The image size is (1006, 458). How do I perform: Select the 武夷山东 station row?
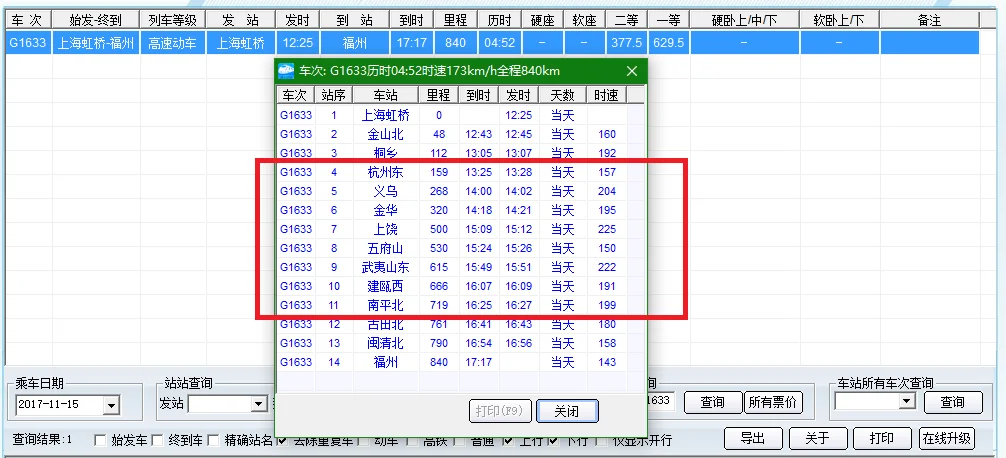click(452, 267)
